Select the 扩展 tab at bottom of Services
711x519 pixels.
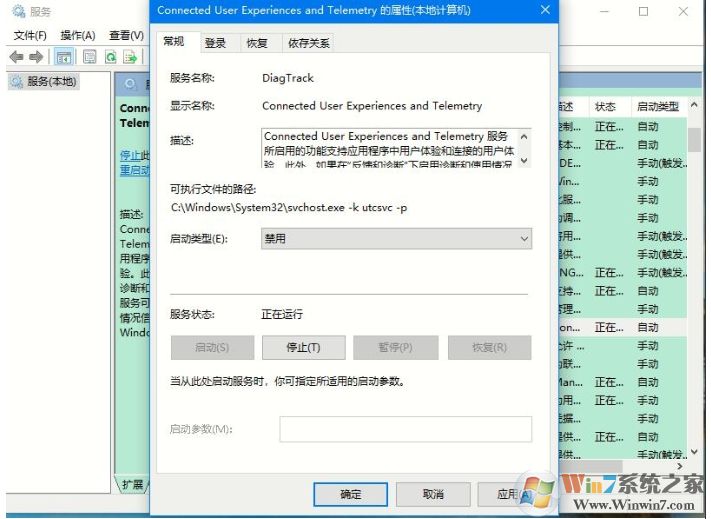tap(132, 485)
